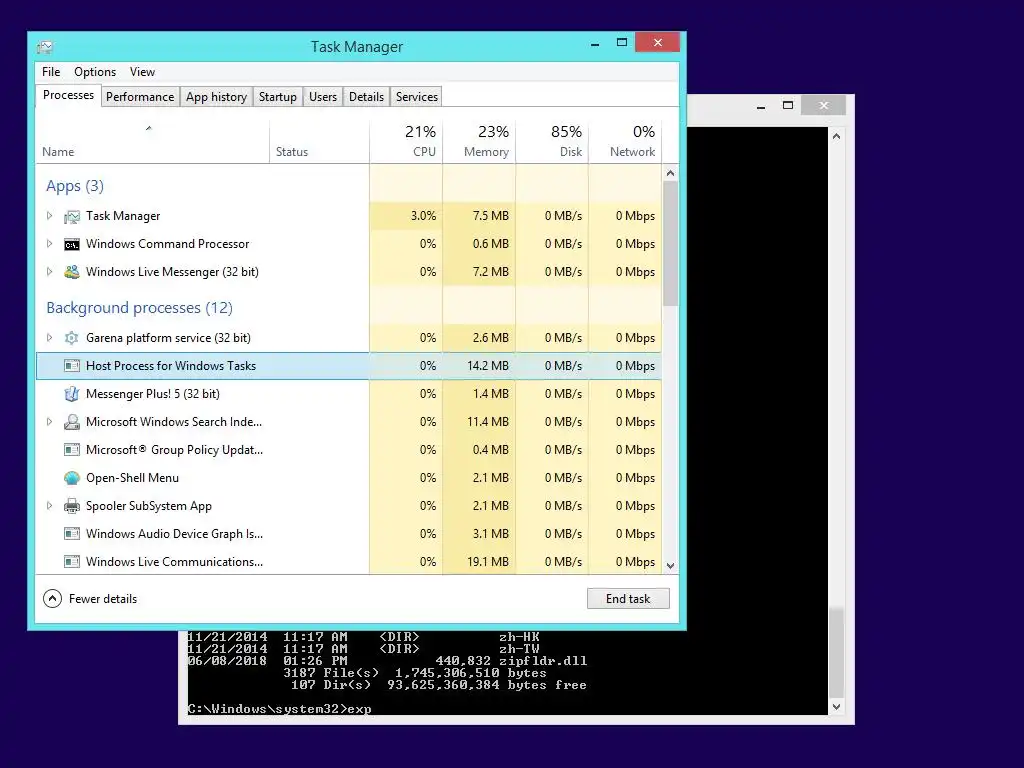Maximize the Command Prompt window
The width and height of the screenshot is (1024, 768).
(788, 106)
